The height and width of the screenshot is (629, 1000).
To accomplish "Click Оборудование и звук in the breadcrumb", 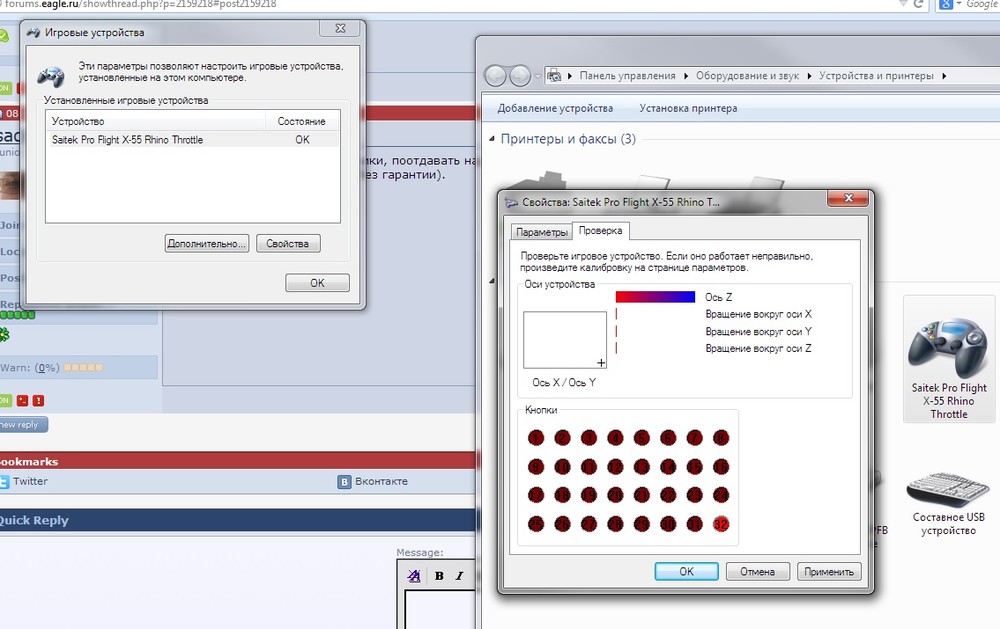I will coord(747,75).
